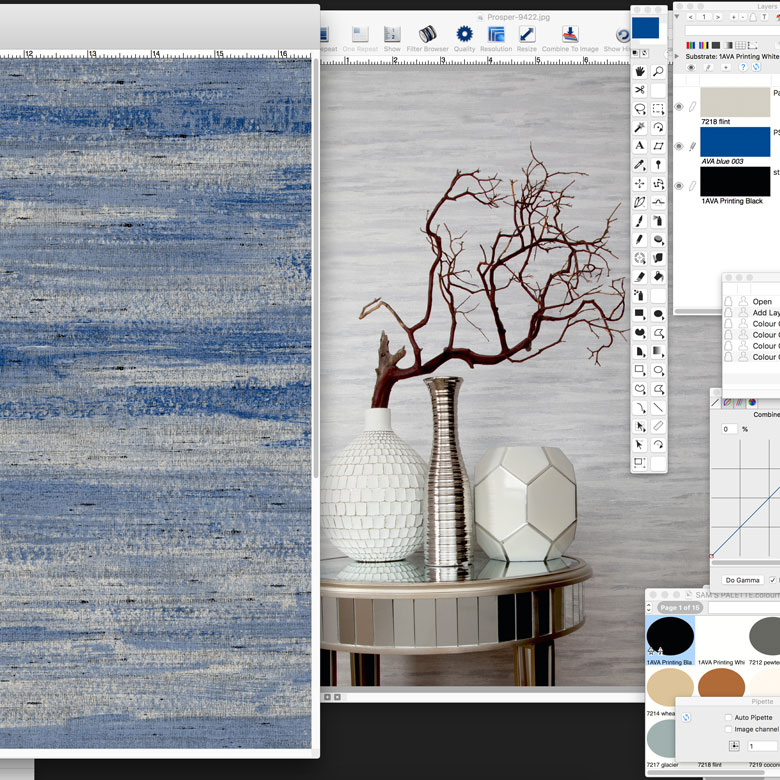The height and width of the screenshot is (780, 780).
Task: Select the Paintbrush tool
Action: point(640,221)
